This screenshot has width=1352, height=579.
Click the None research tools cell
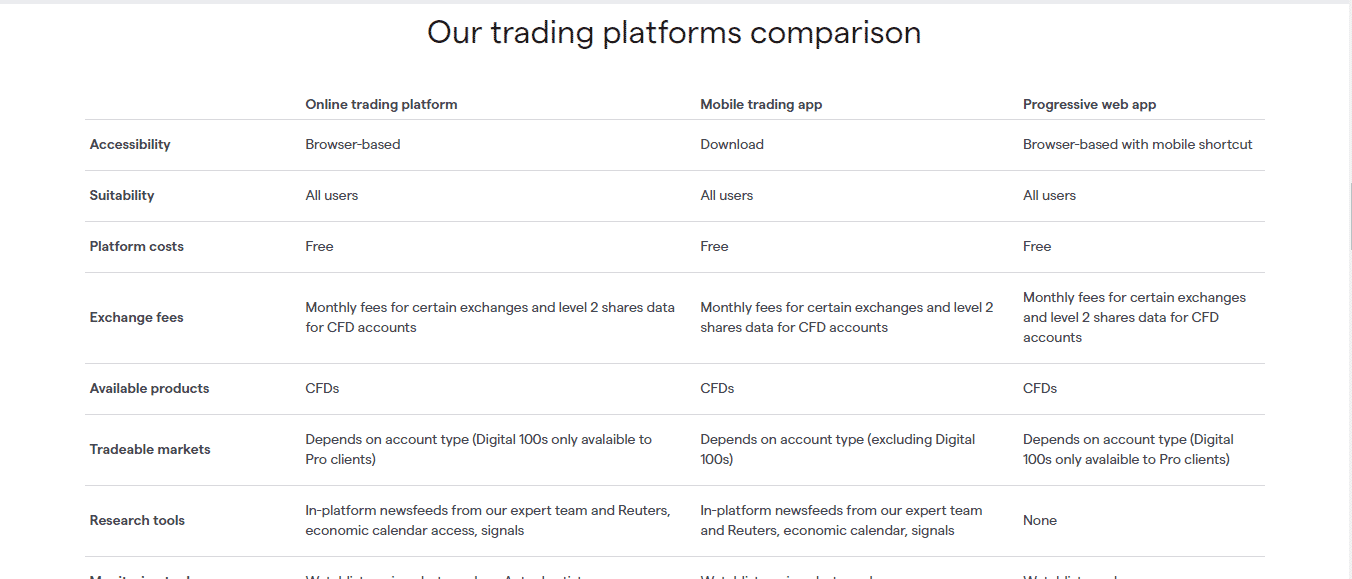[1040, 520]
